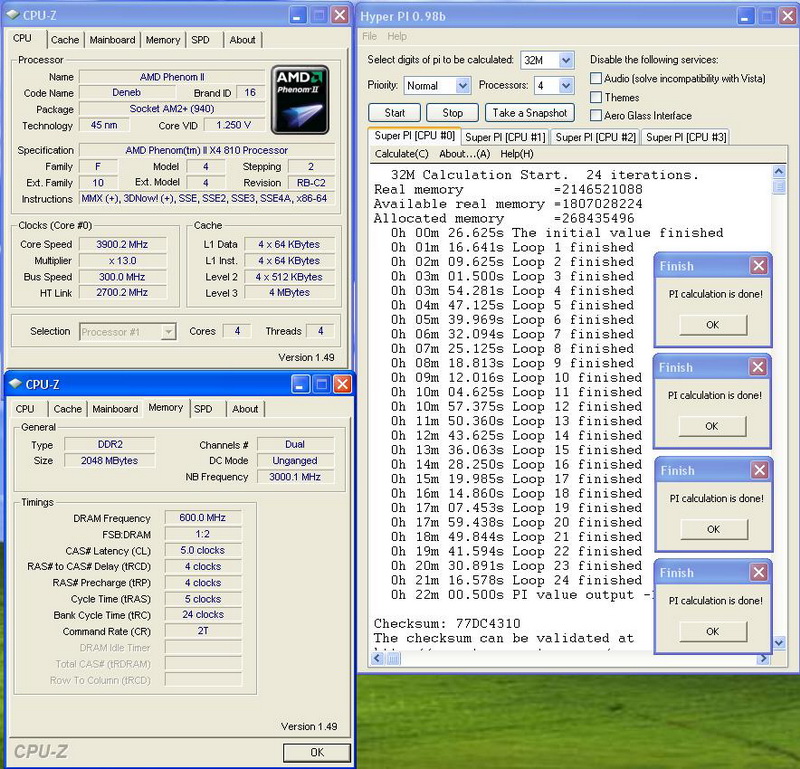Select the SPD tab in Memory CPU-Z window

coord(203,409)
